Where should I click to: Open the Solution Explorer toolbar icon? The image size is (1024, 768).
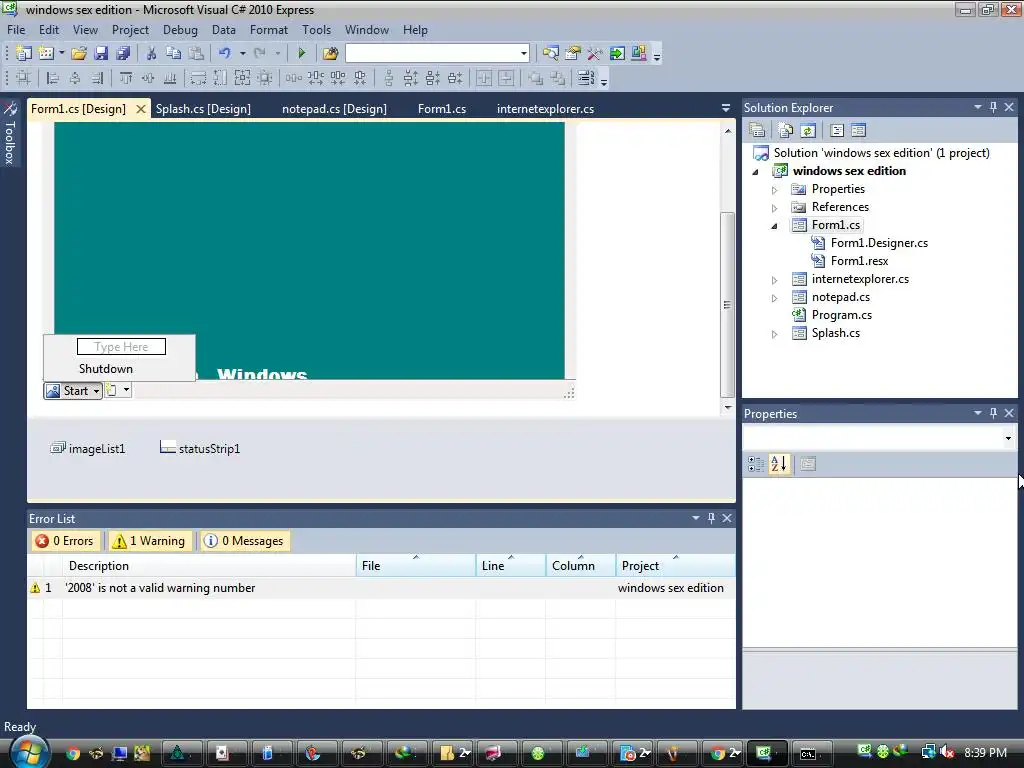(x=551, y=54)
